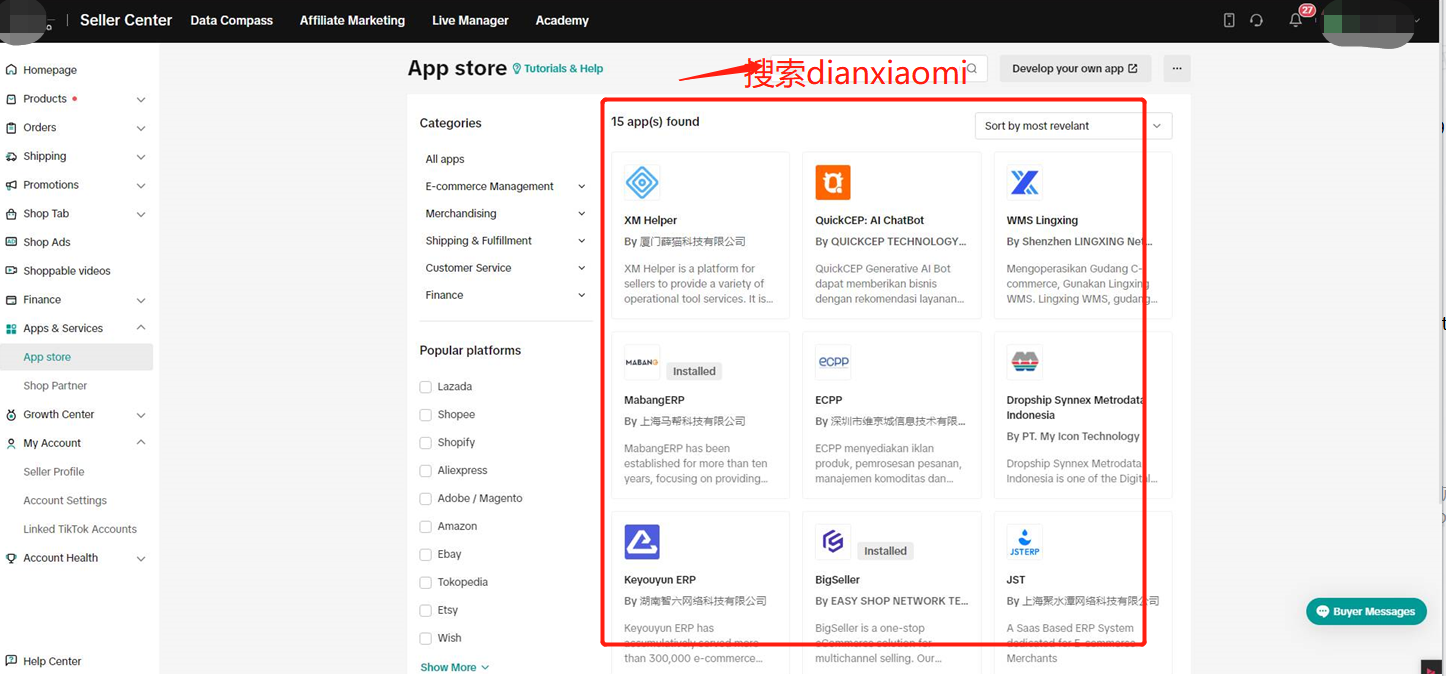
Task: Check the Tokopedia platform checkbox
Action: [x=426, y=583]
